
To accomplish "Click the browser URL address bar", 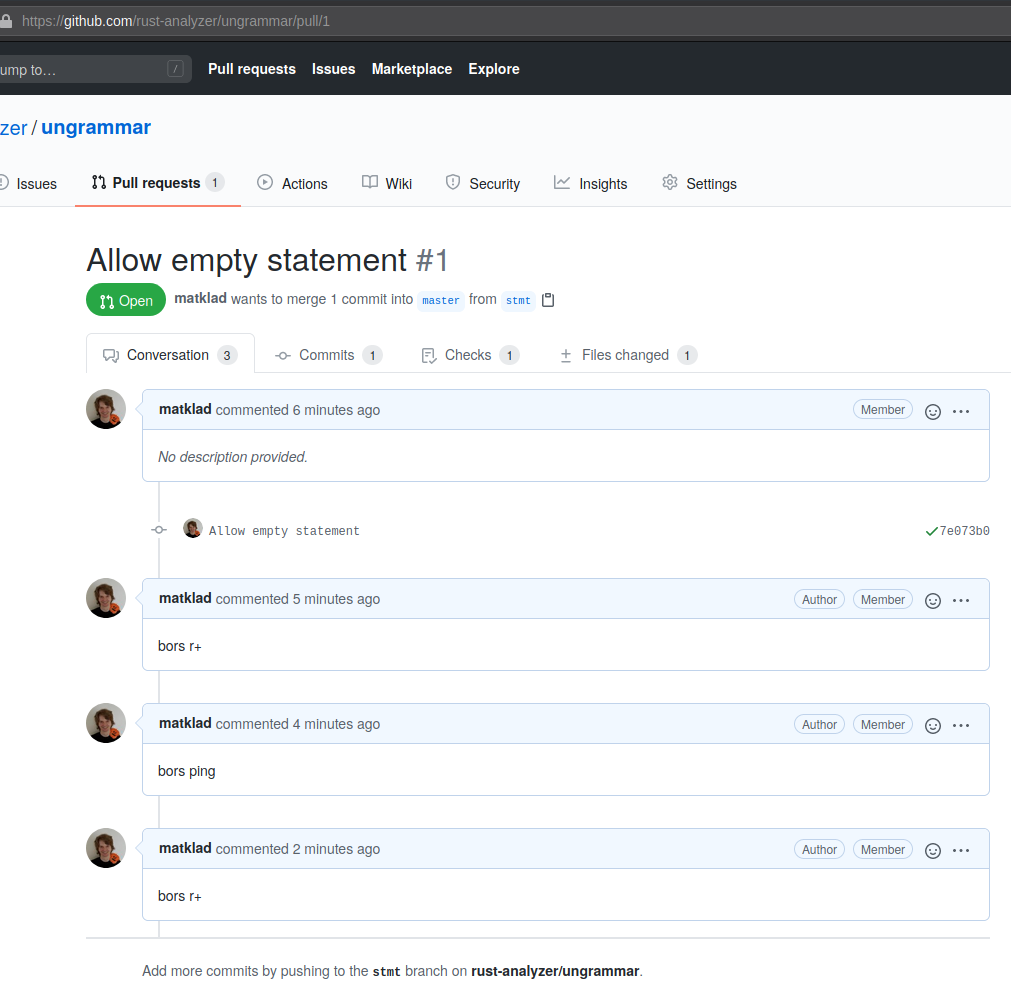I will pos(506,21).
